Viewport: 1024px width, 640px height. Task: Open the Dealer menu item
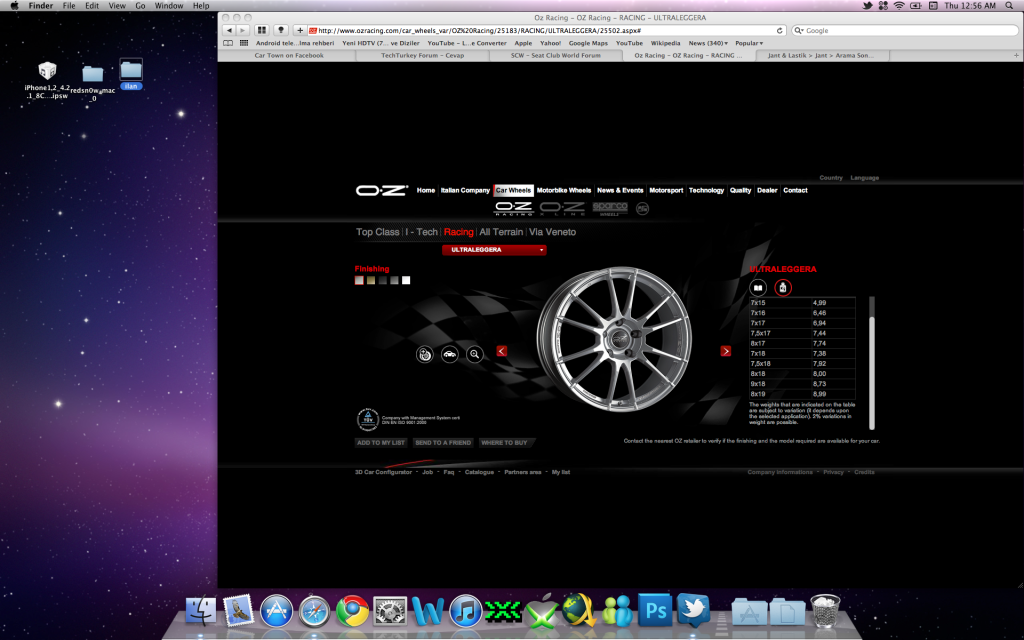point(767,190)
